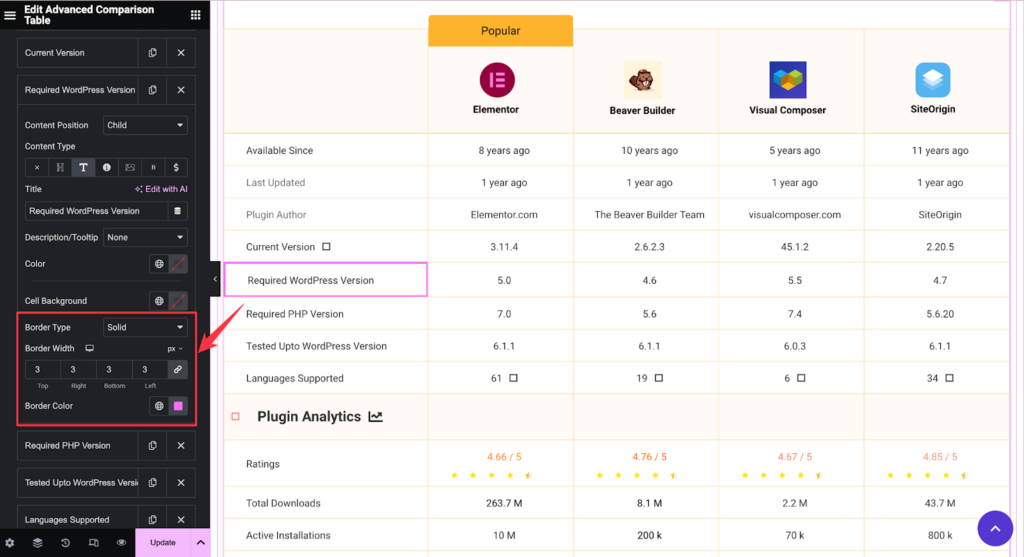Pick the text Color swatch
The height and width of the screenshot is (557, 1024).
coord(178,264)
